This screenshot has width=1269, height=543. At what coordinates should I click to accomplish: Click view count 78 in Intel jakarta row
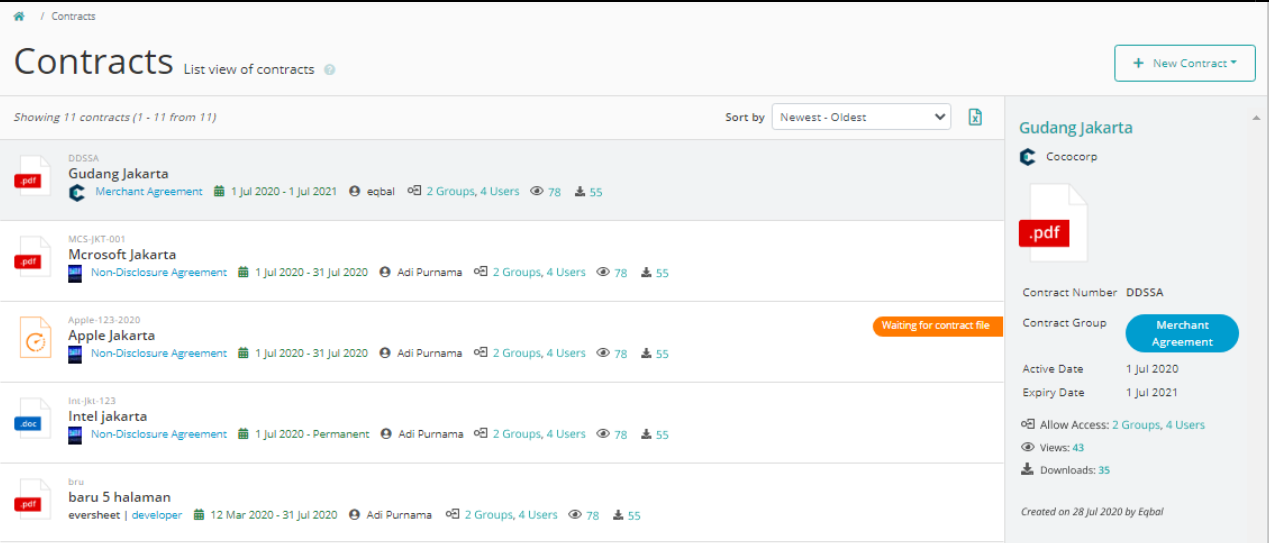[x=621, y=435]
